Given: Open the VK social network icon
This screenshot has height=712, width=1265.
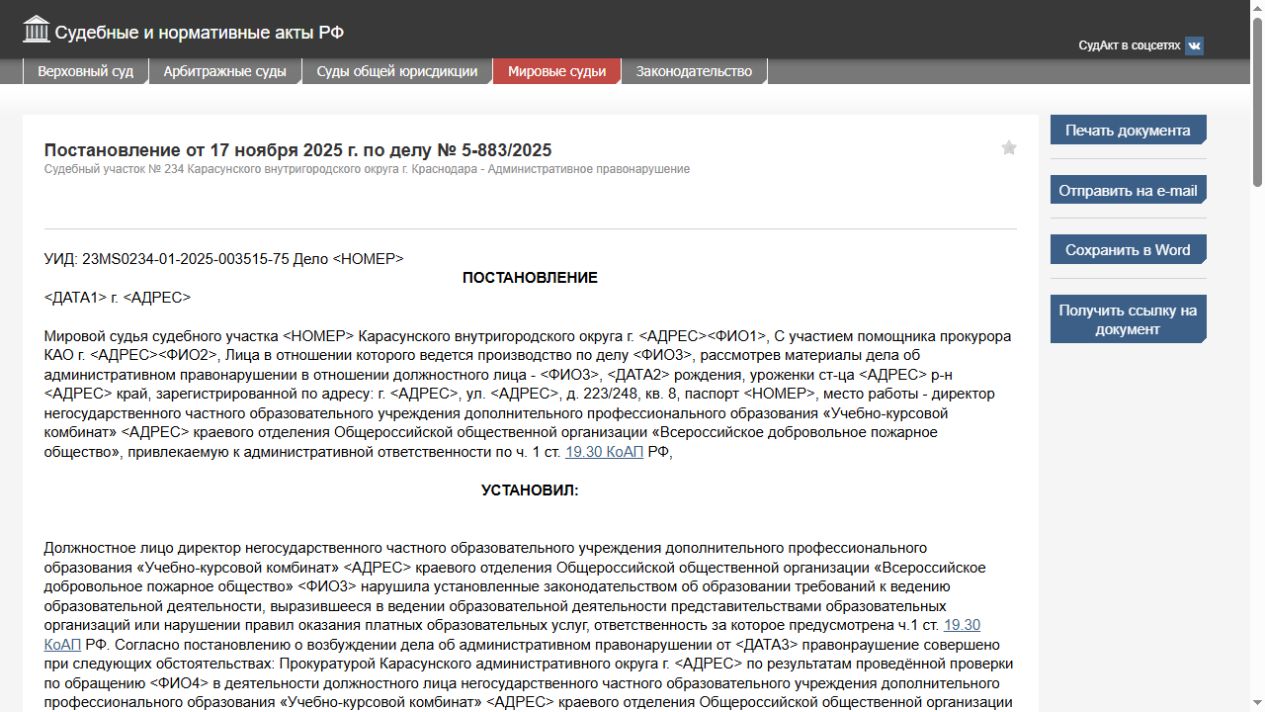Looking at the screenshot, I should [1194, 46].
